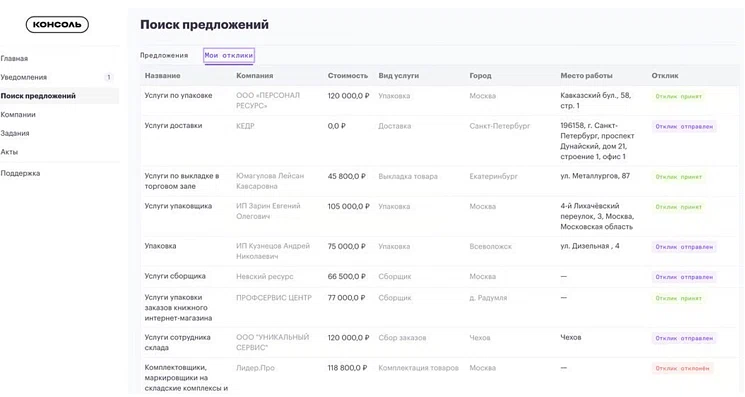This screenshot has height=397, width=745.
Task: Open Акты in the sidebar
Action: pyautogui.click(x=9, y=152)
